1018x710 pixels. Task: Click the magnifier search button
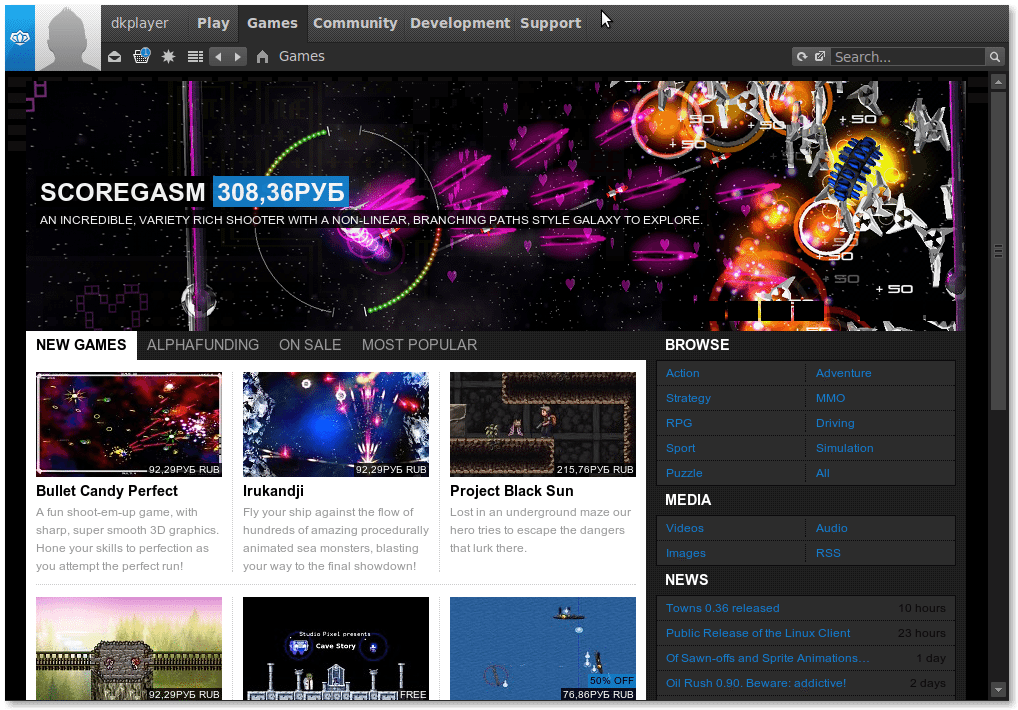tap(994, 57)
